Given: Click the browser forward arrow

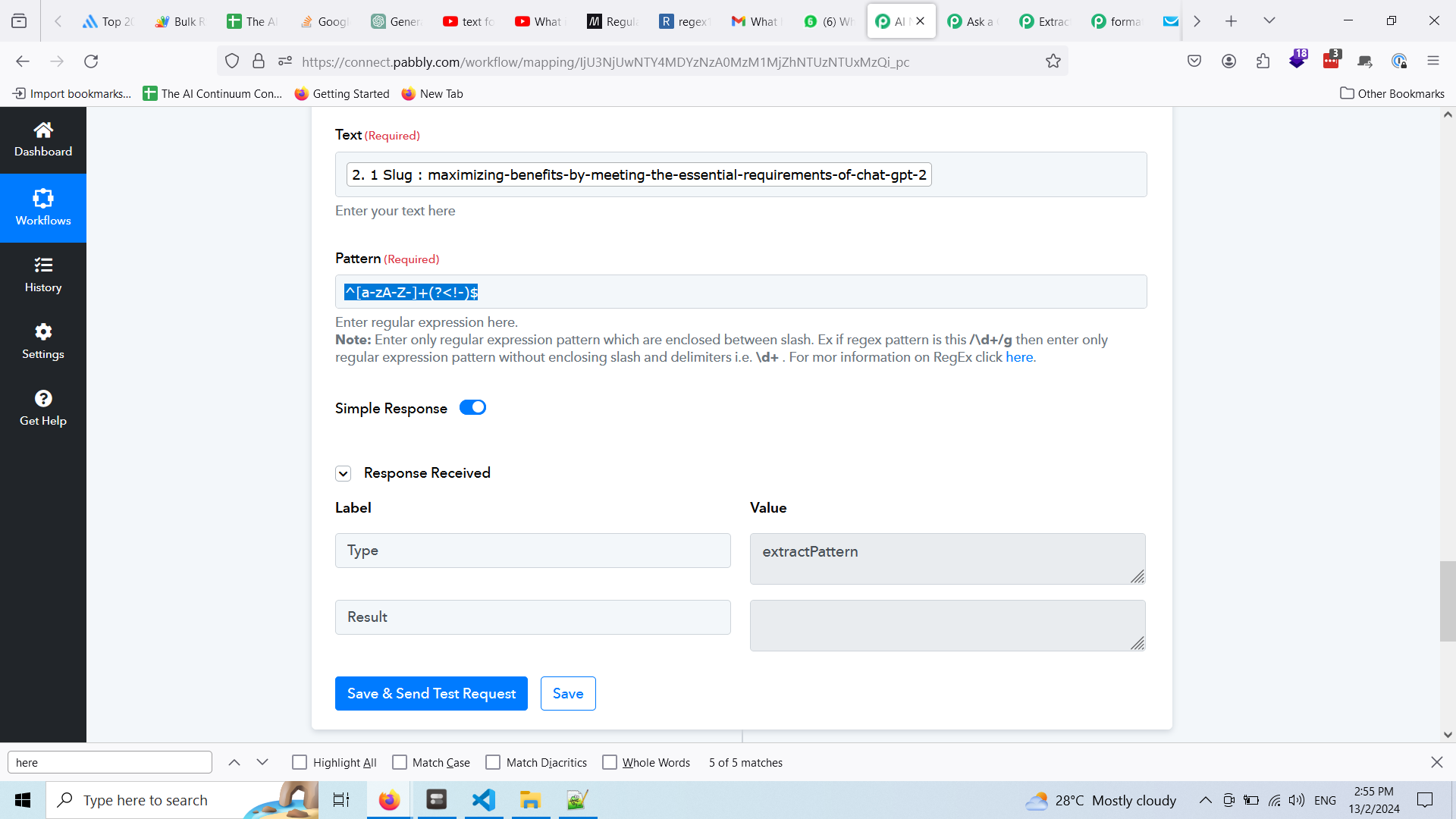Looking at the screenshot, I should tap(57, 61).
